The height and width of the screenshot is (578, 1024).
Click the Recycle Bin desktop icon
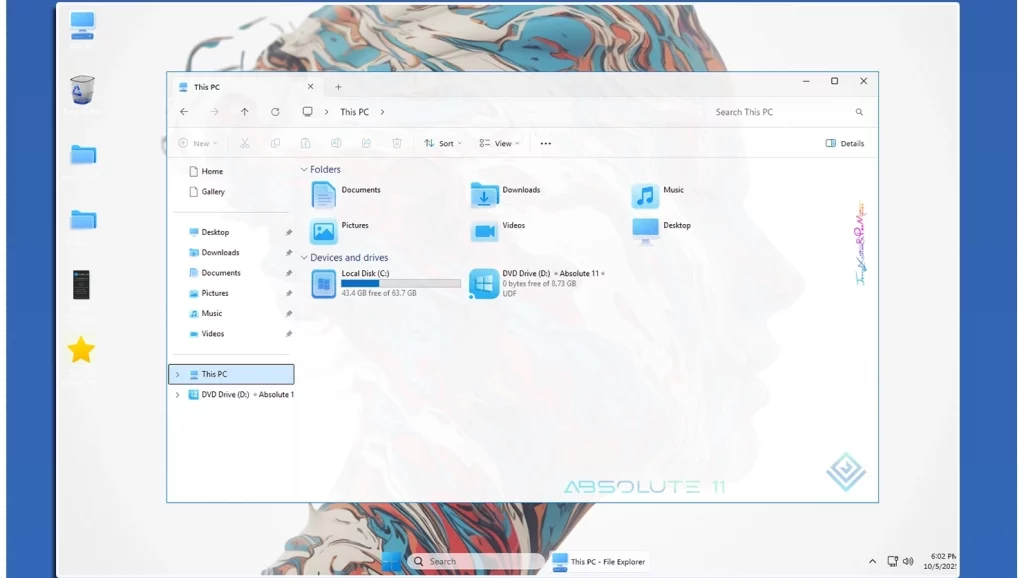coord(83,91)
